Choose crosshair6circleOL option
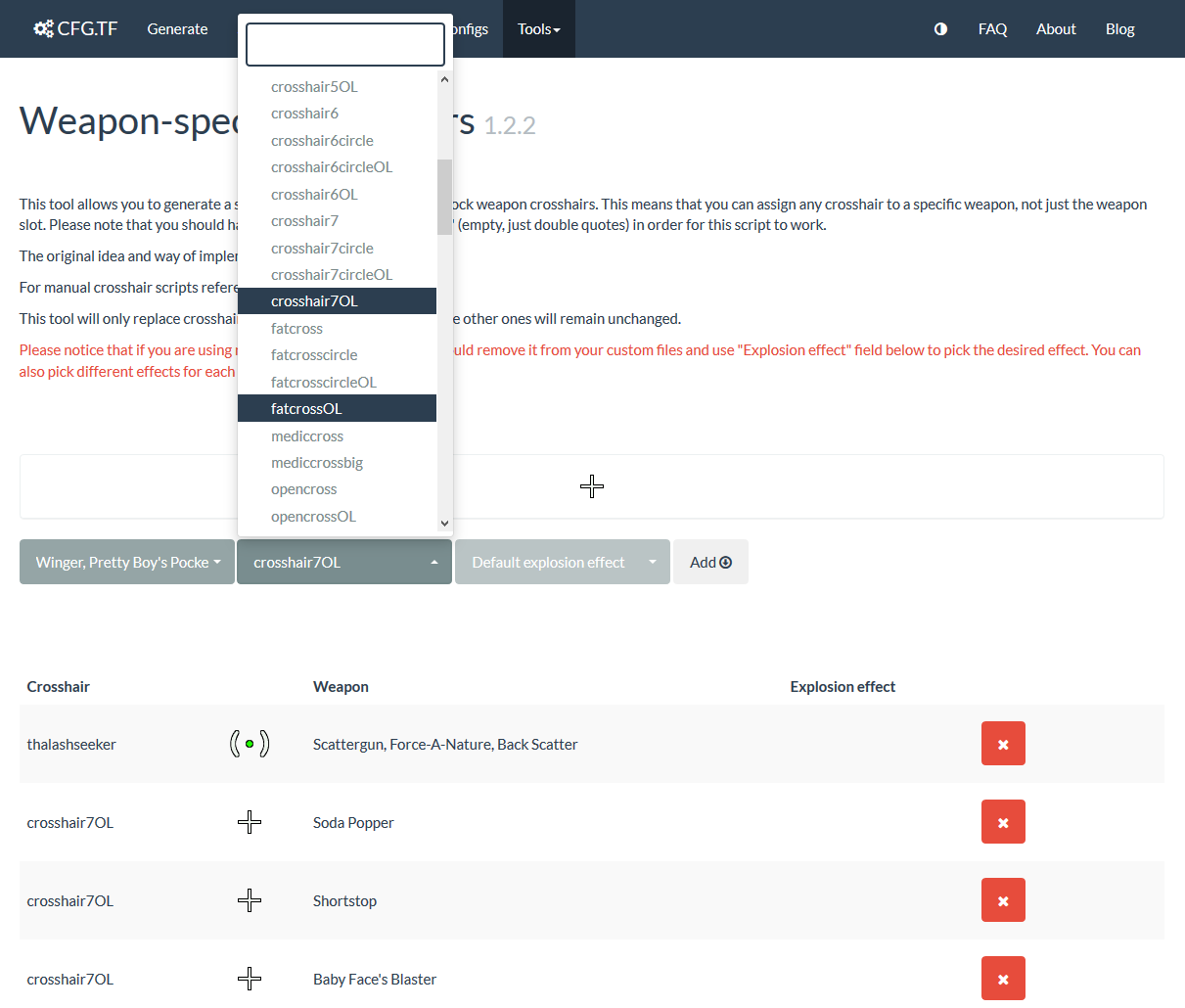Image resolution: width=1185 pixels, height=1008 pixels. (337, 167)
